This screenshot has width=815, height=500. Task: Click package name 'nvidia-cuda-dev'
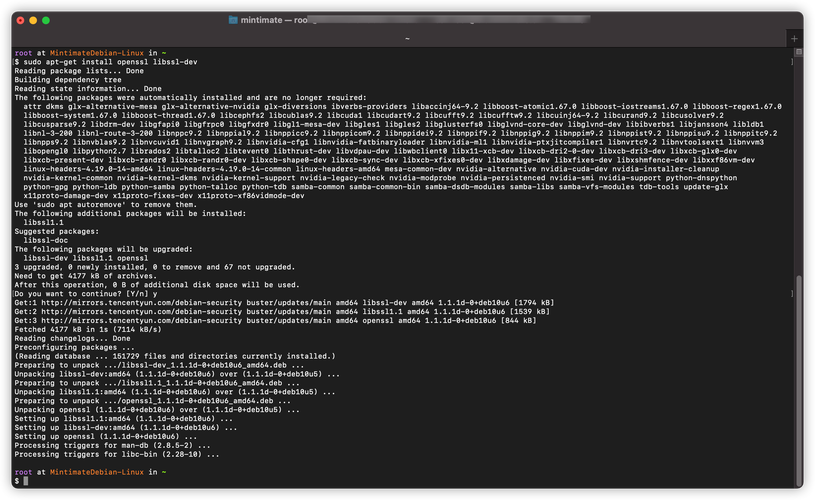[x=574, y=169]
